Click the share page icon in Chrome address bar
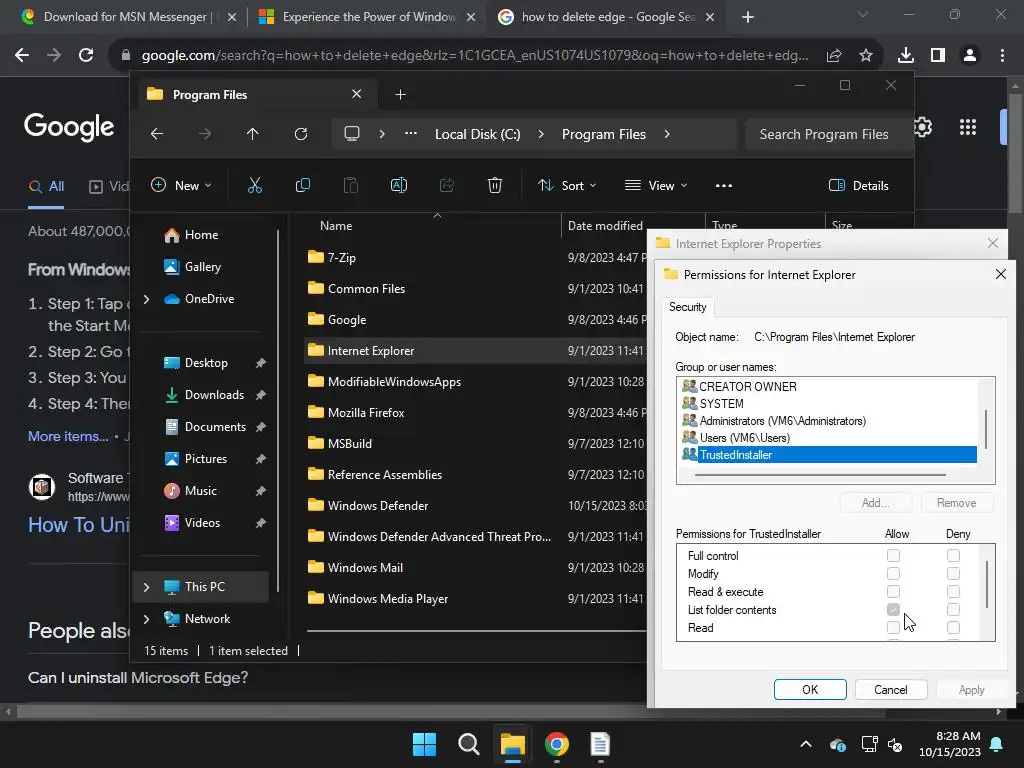The width and height of the screenshot is (1024, 768). coord(834,56)
